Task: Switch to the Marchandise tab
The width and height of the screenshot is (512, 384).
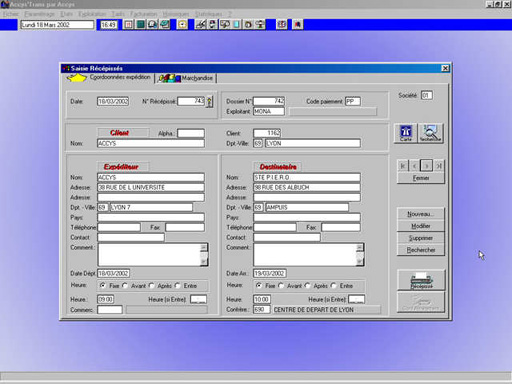Action: (186, 78)
